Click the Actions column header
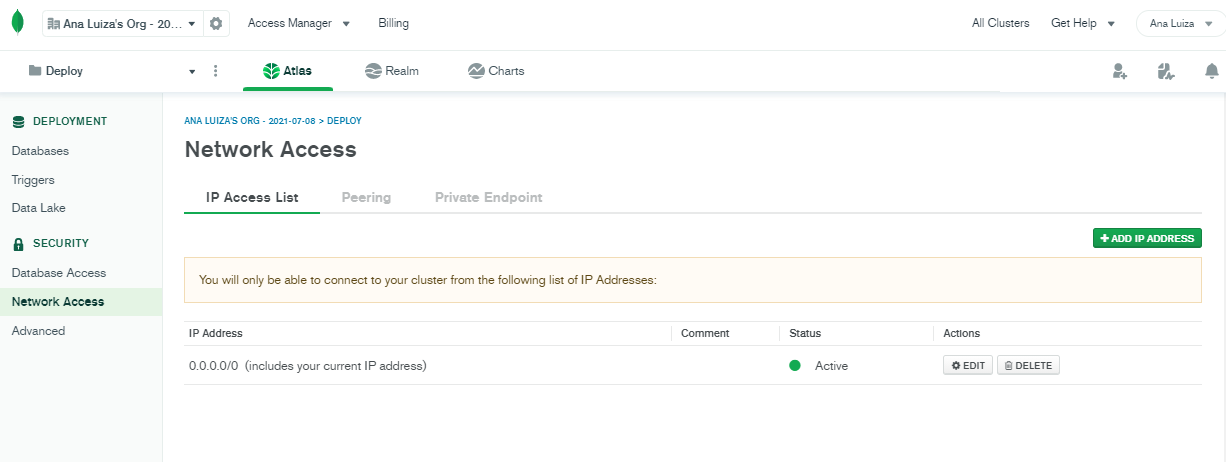The height and width of the screenshot is (462, 1226). coord(962,333)
